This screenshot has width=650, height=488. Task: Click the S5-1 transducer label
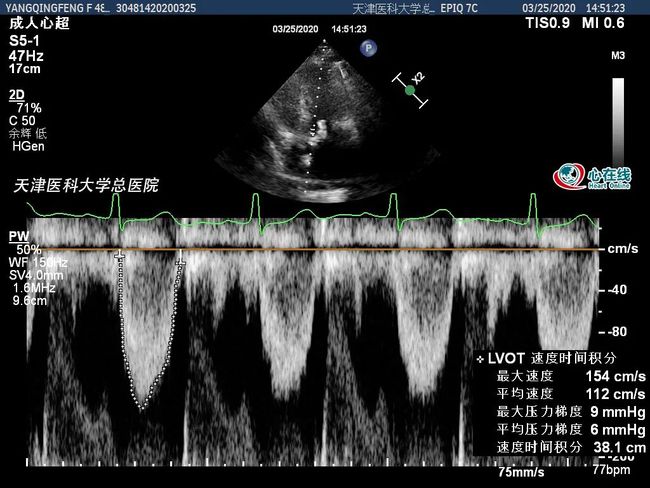tap(24, 41)
